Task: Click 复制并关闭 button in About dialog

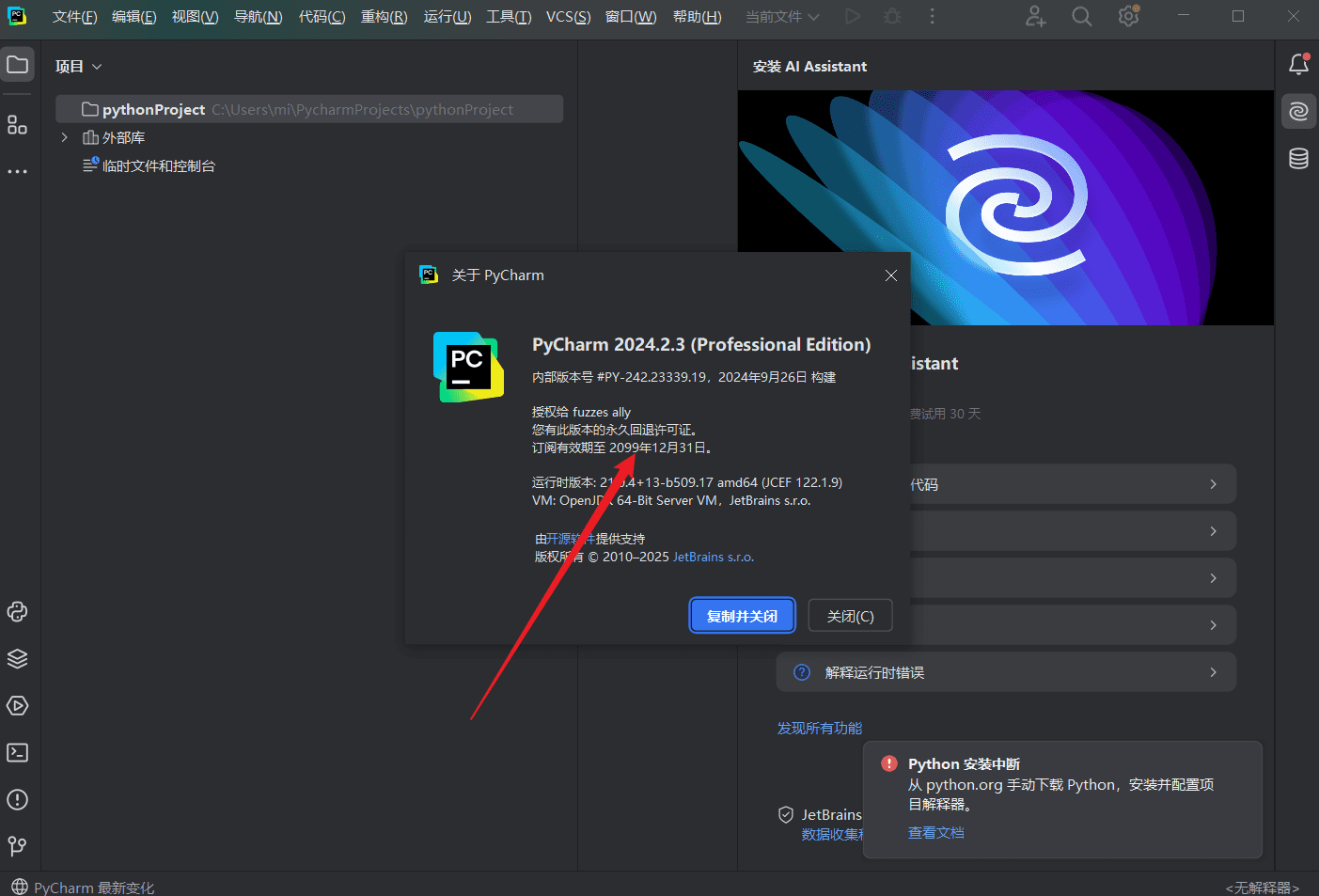Action: tap(743, 616)
